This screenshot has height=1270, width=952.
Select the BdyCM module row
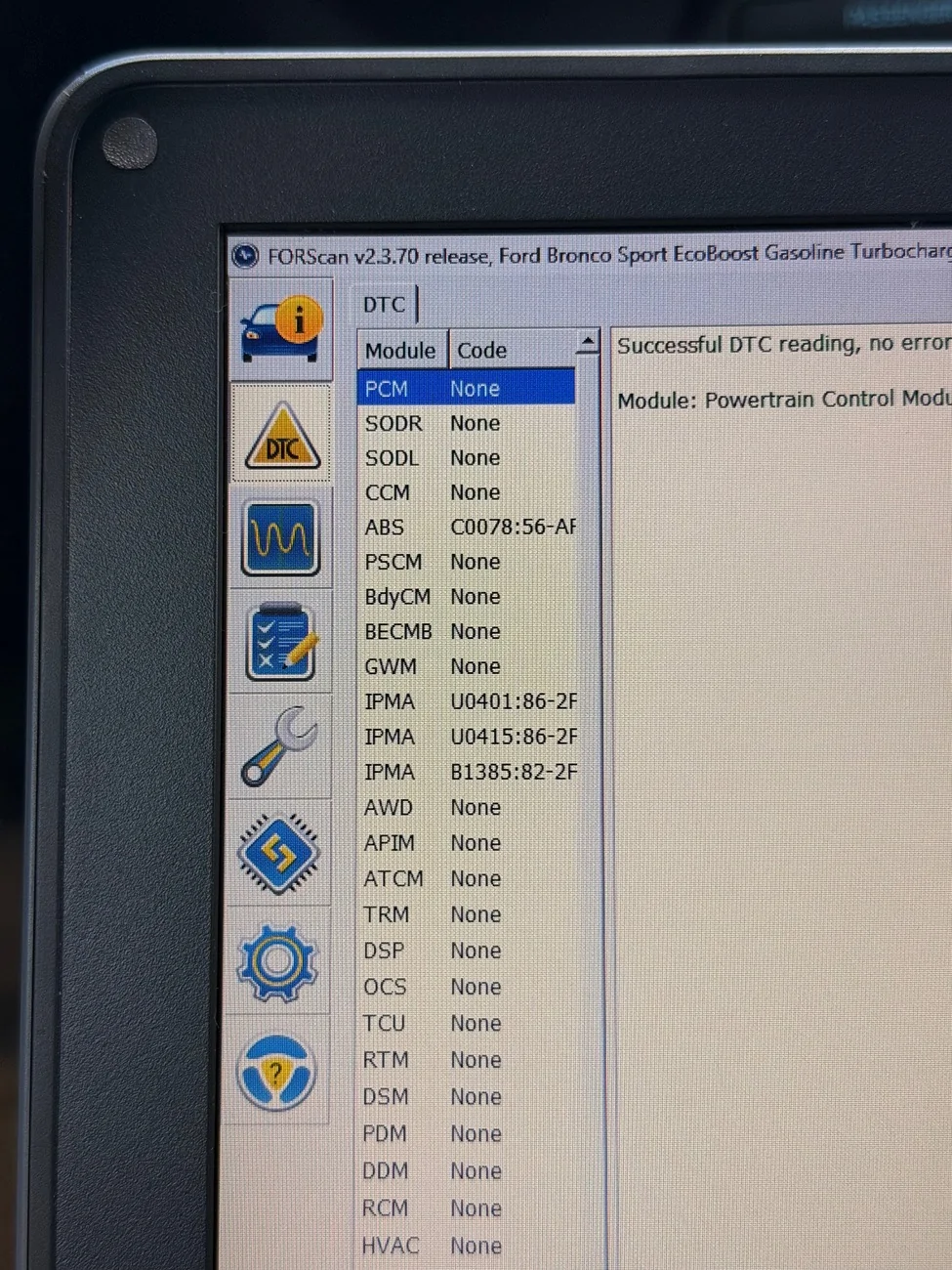point(466,597)
